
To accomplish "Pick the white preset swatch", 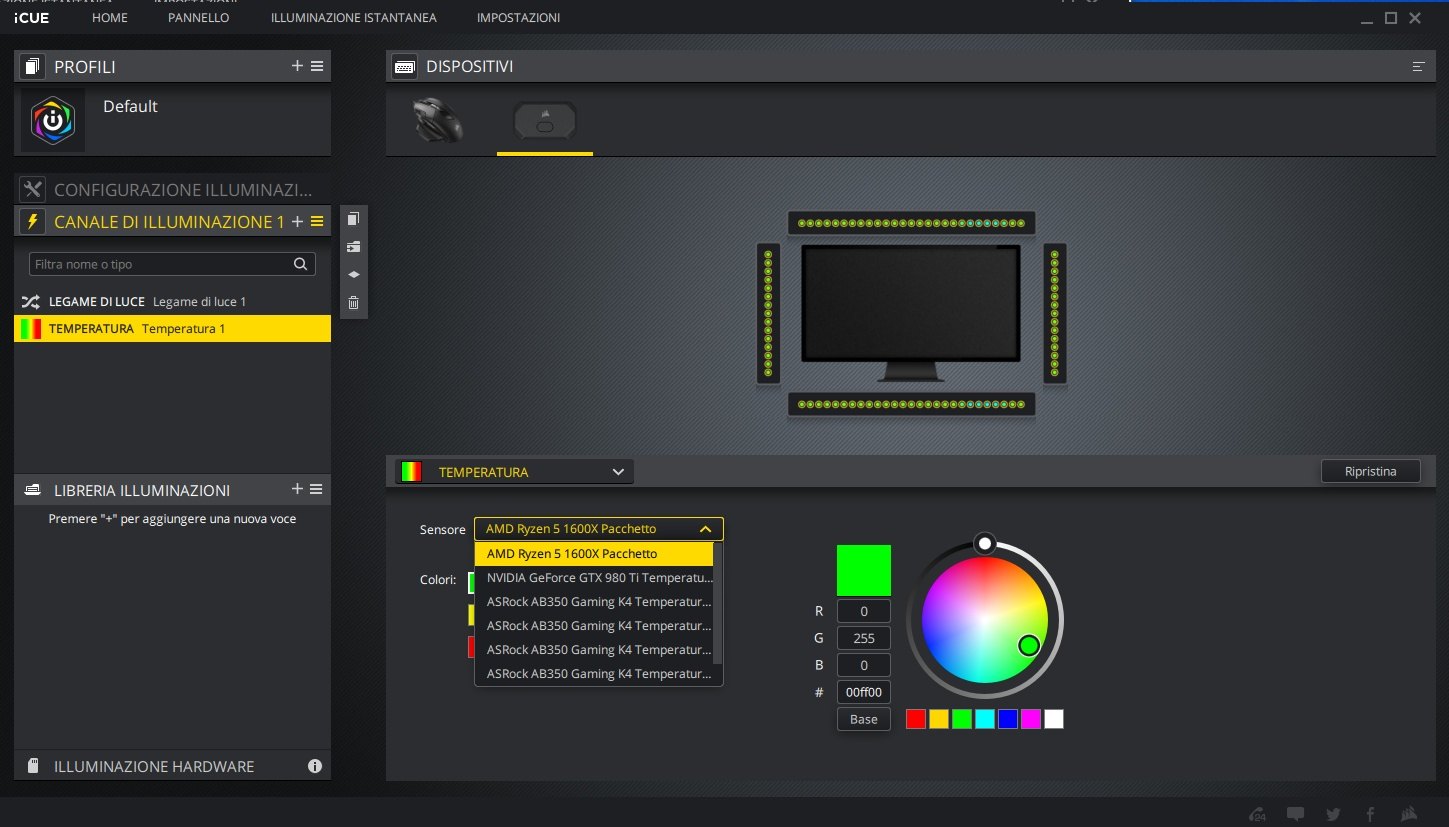I will [1054, 719].
